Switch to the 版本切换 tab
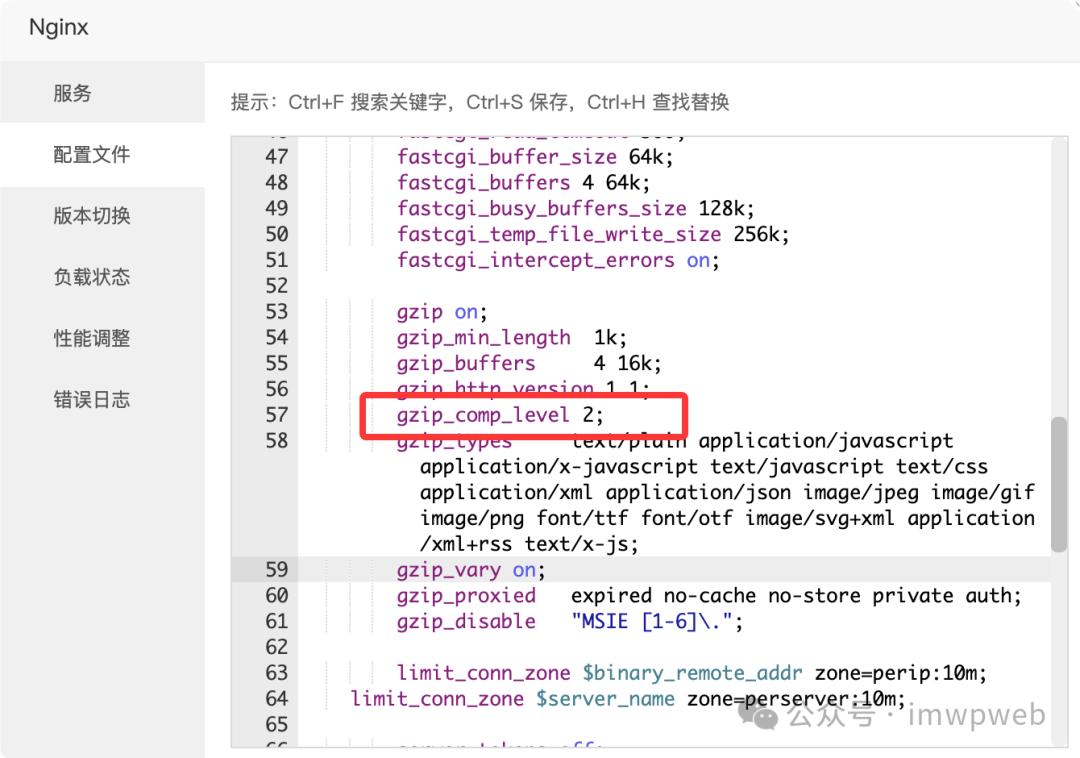1080x758 pixels. tap(92, 216)
